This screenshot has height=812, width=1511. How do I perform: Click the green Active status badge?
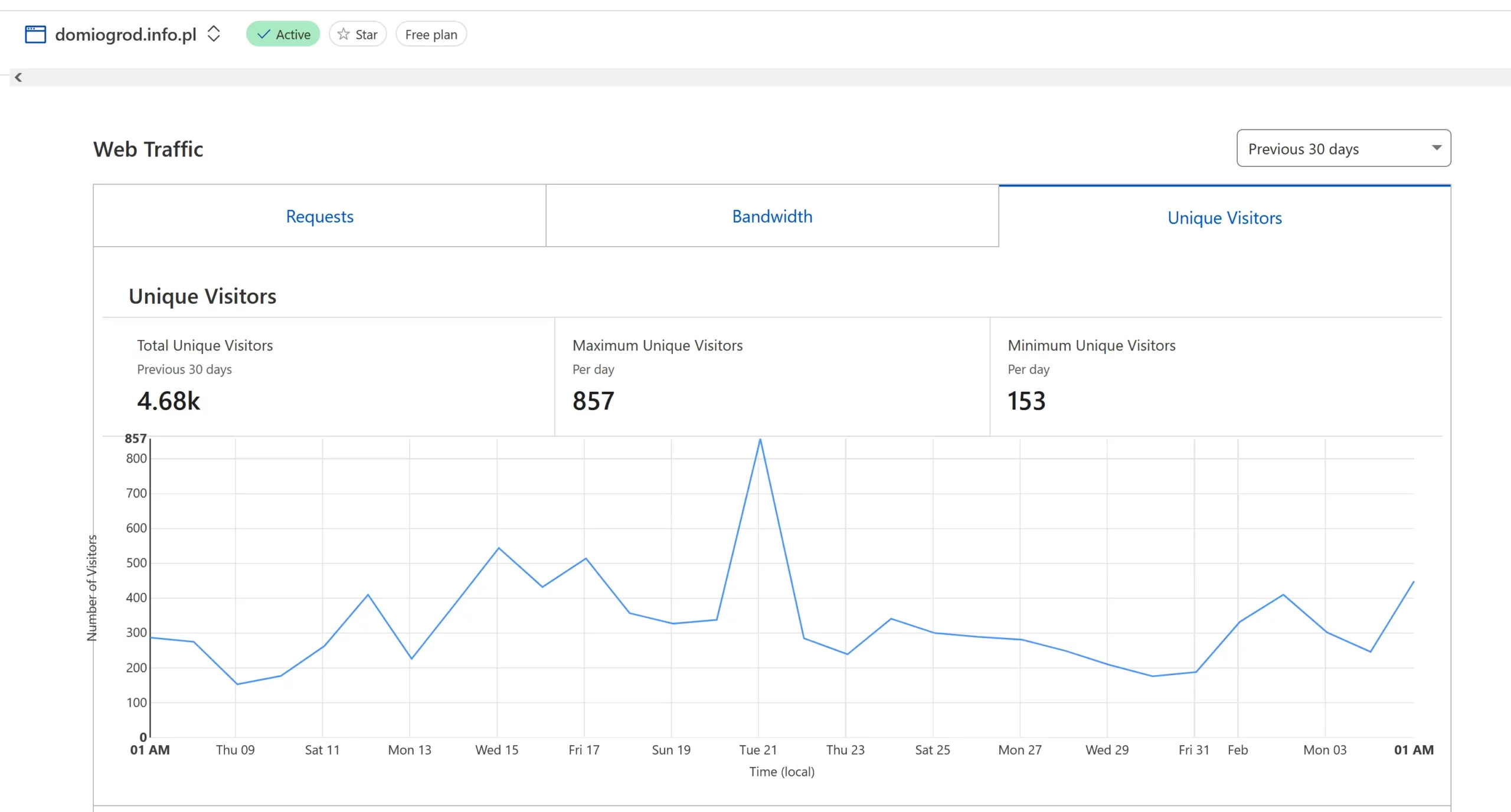point(283,34)
